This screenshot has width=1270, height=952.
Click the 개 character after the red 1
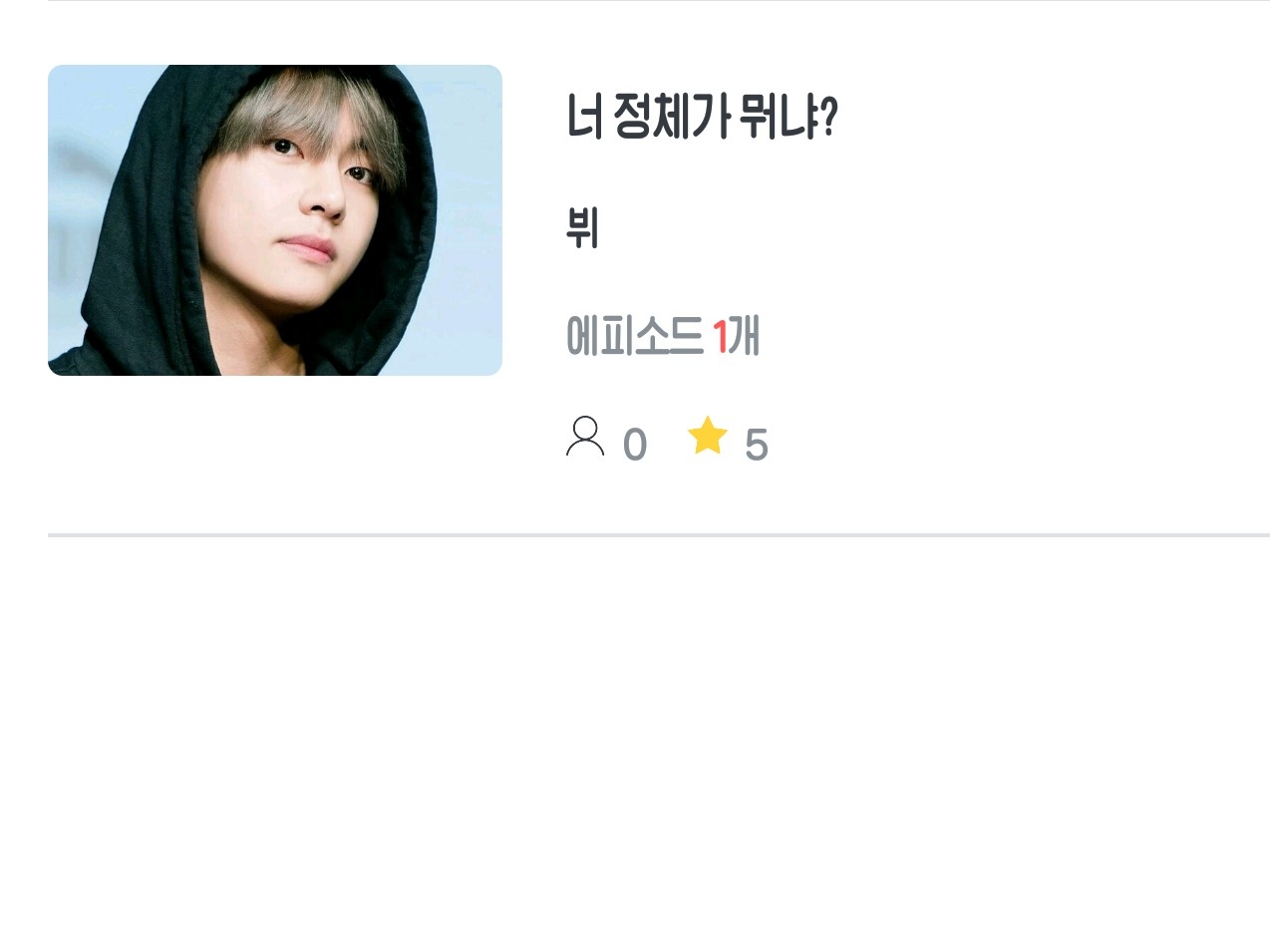pyautogui.click(x=745, y=335)
